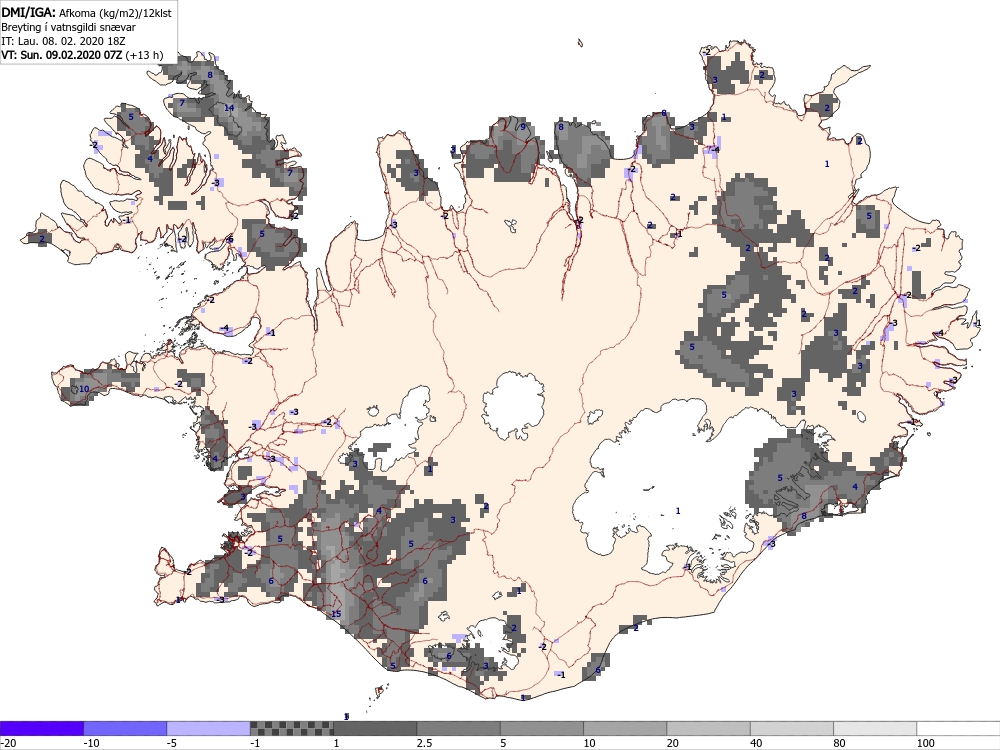Click the "-20" legend scale label
This screenshot has width=1000, height=750.
tap(8, 743)
